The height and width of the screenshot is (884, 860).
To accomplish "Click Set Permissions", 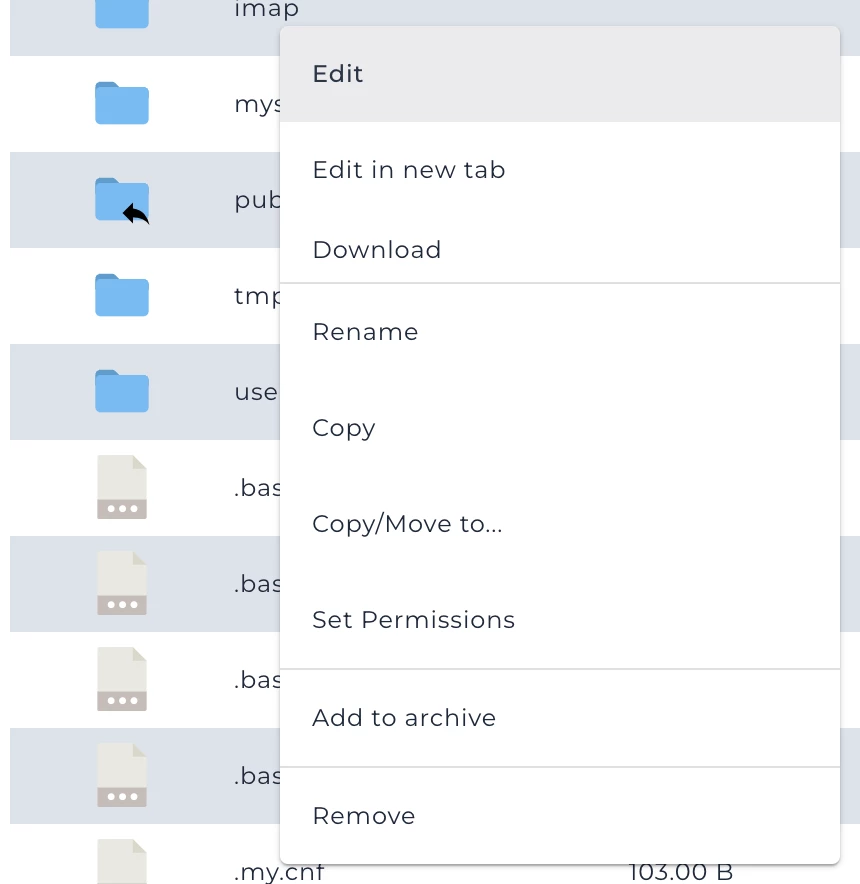I will point(413,620).
